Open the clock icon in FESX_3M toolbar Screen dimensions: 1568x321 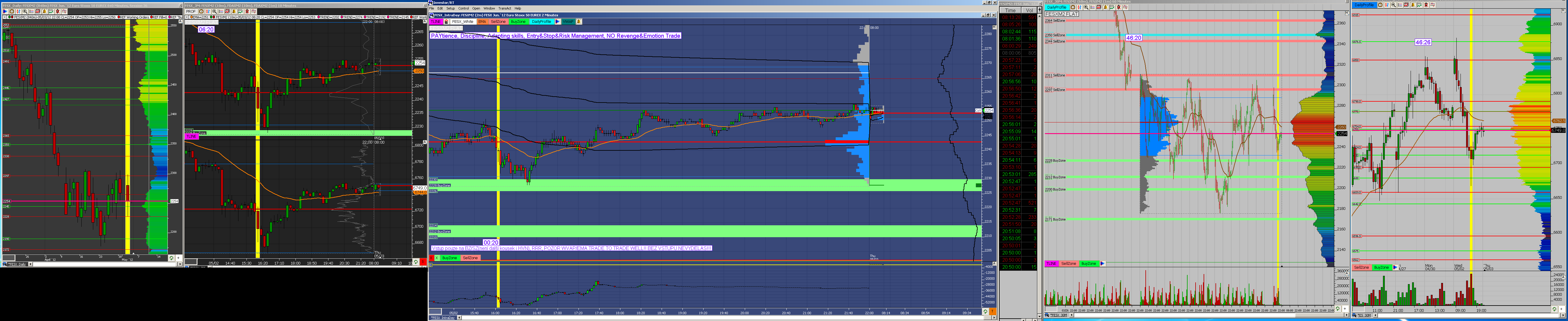coord(201,12)
